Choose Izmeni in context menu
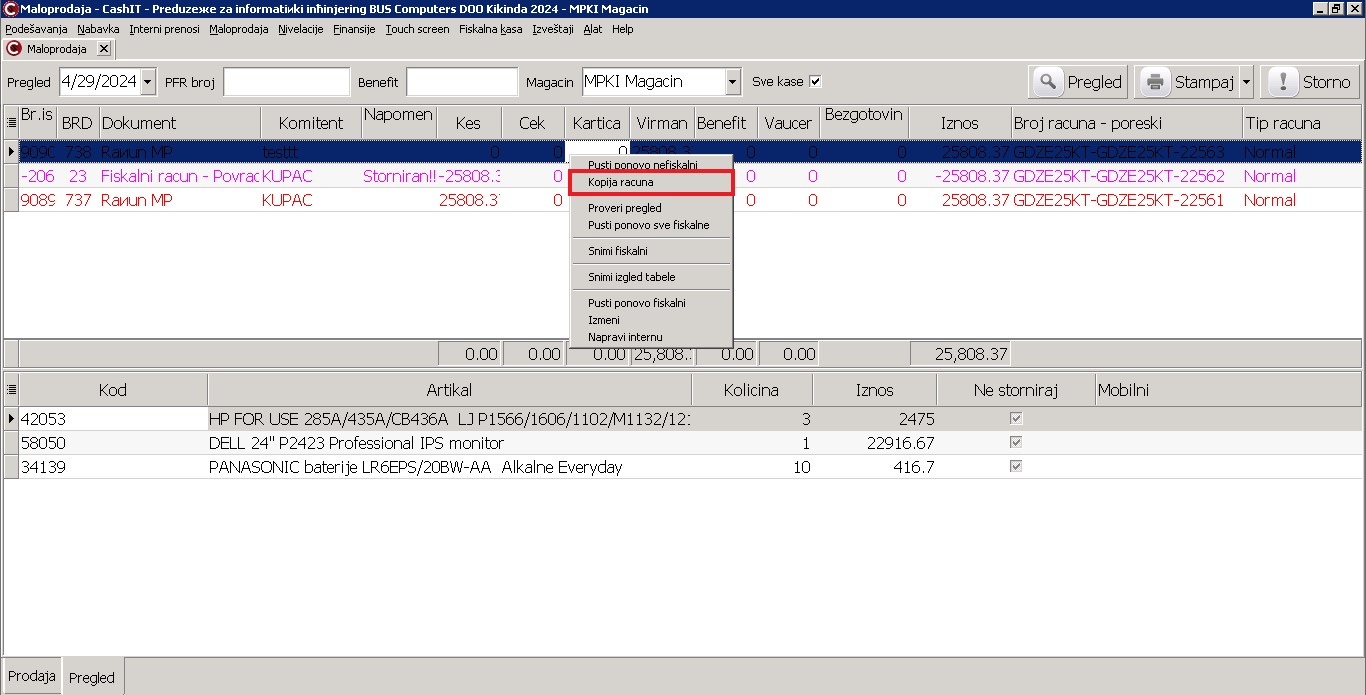The width and height of the screenshot is (1366, 695). pos(651,320)
